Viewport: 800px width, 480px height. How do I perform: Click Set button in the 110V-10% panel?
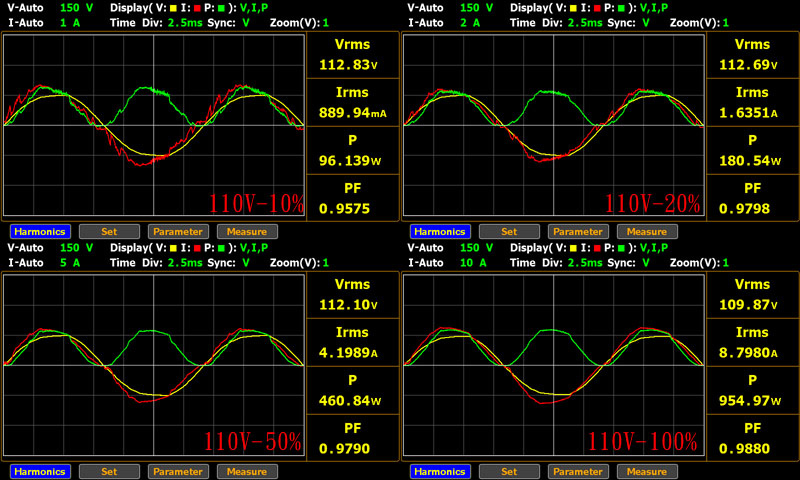(x=109, y=232)
